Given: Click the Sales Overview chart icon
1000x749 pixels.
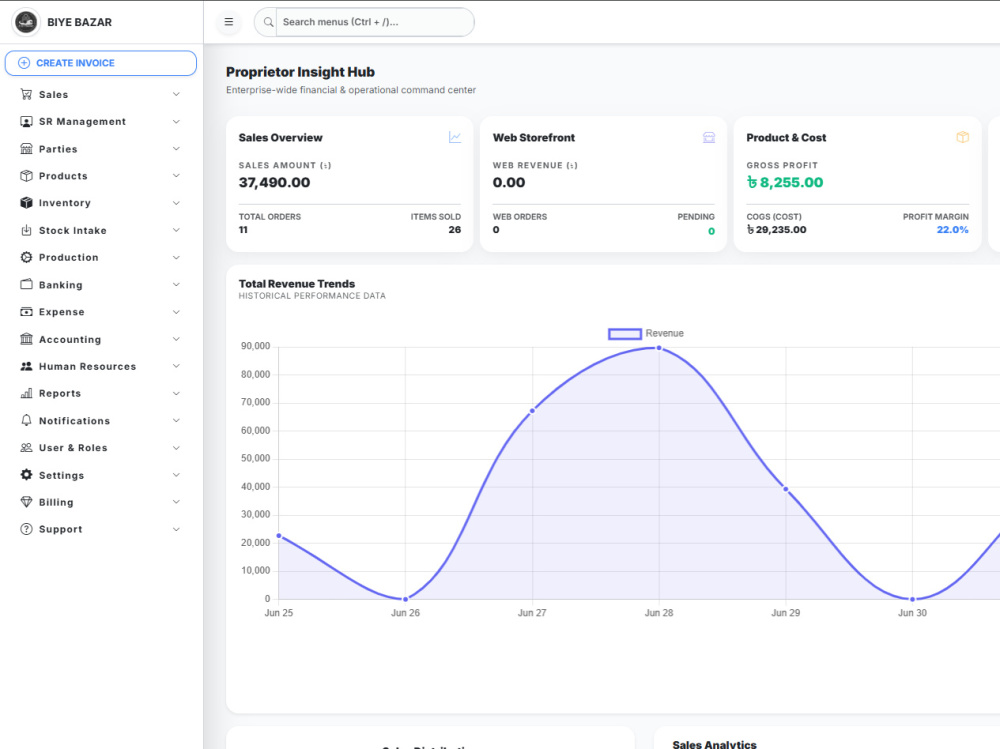Looking at the screenshot, I should [455, 137].
